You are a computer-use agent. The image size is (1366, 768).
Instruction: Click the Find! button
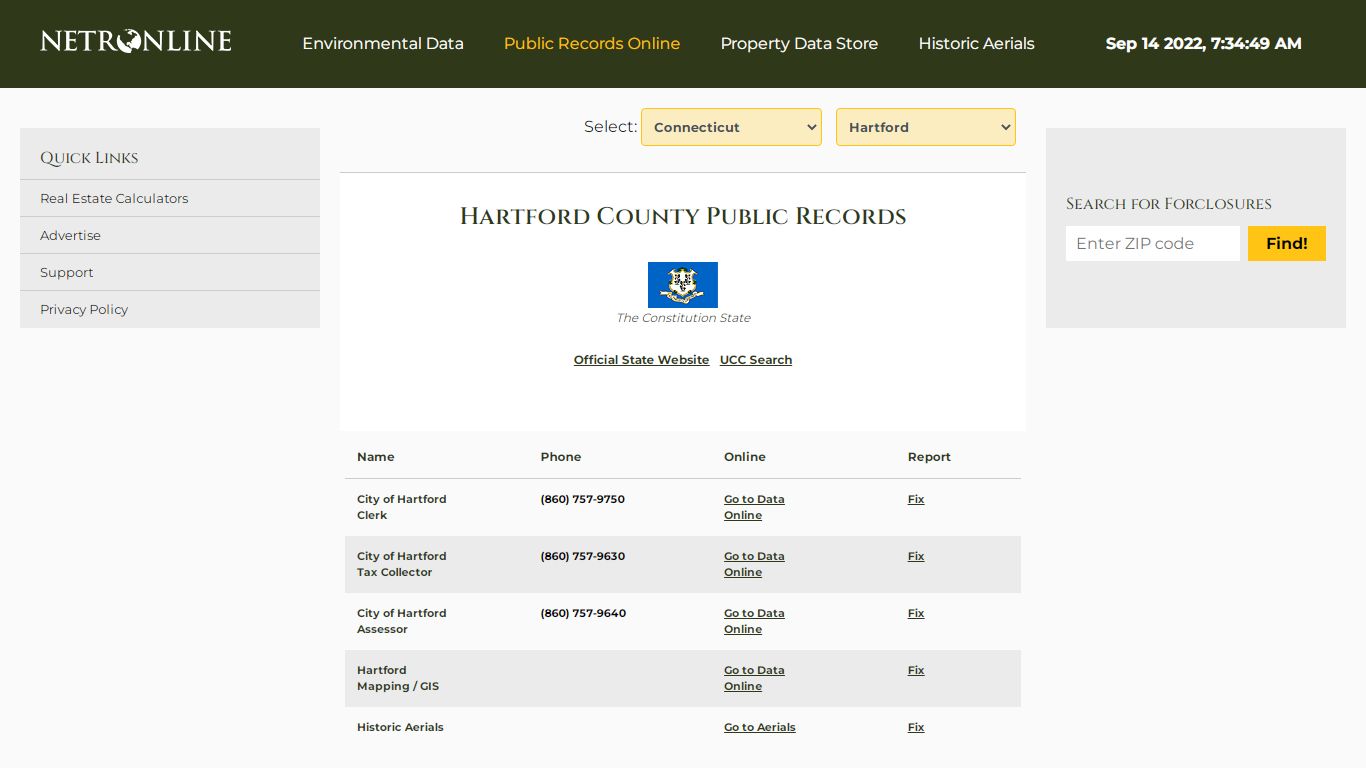coord(1287,243)
